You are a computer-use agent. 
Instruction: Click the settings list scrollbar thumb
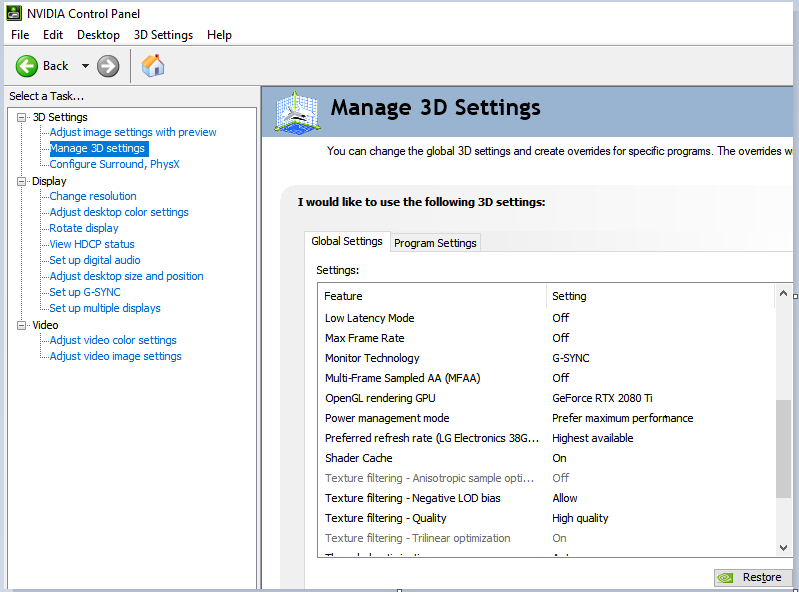(x=783, y=449)
